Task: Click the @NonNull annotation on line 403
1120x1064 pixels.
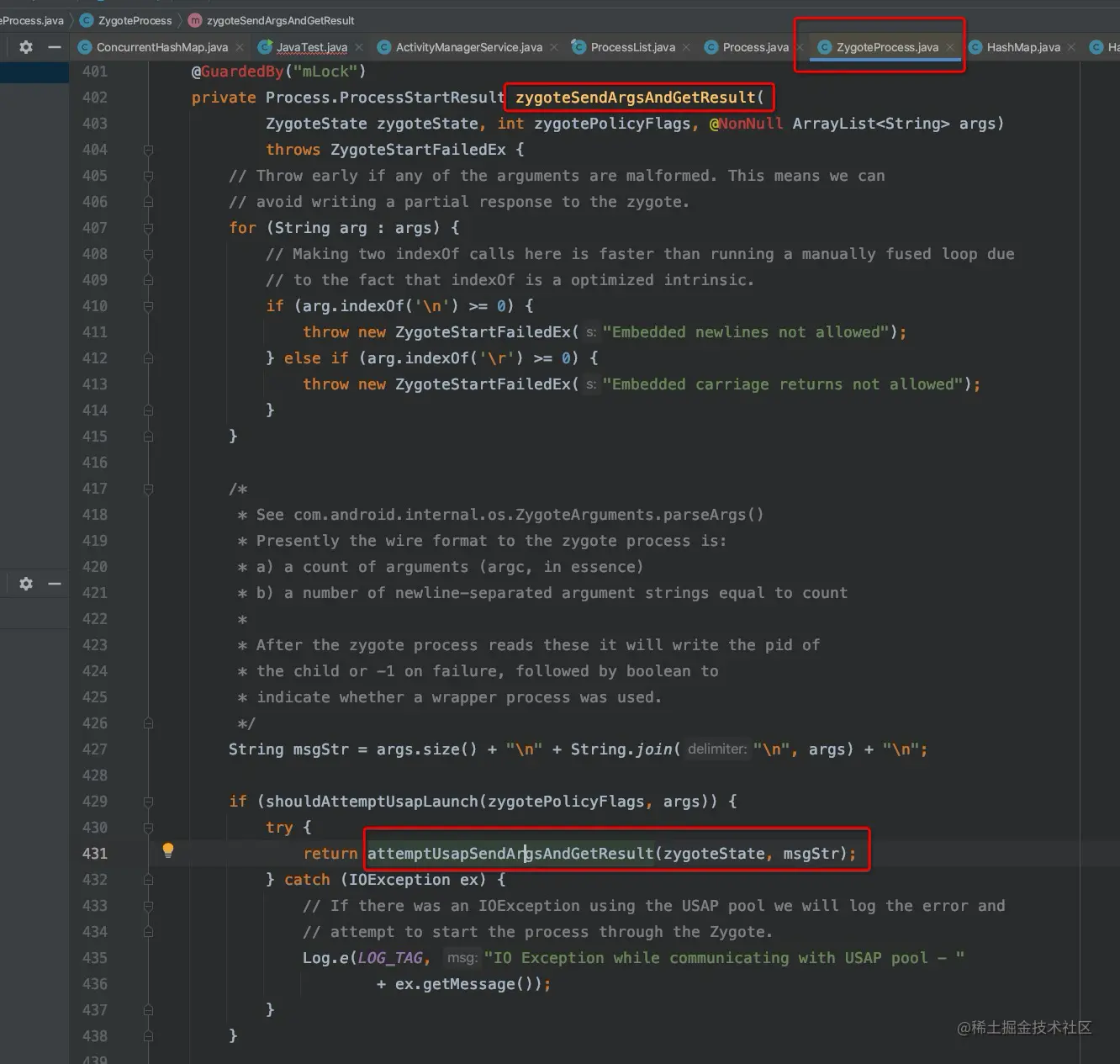Action: pyautogui.click(x=746, y=124)
